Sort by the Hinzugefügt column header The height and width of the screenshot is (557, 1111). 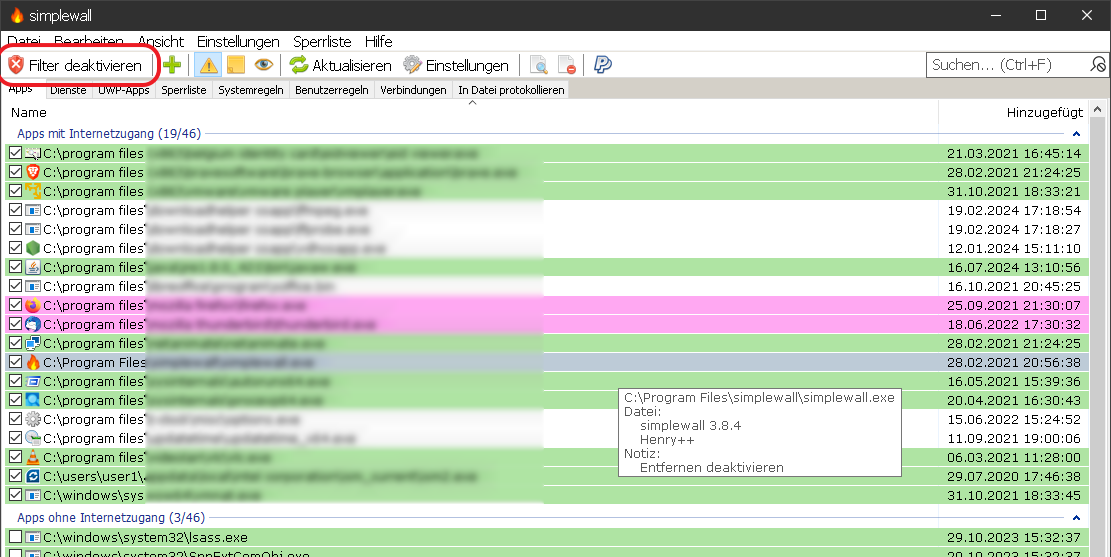point(1014,112)
